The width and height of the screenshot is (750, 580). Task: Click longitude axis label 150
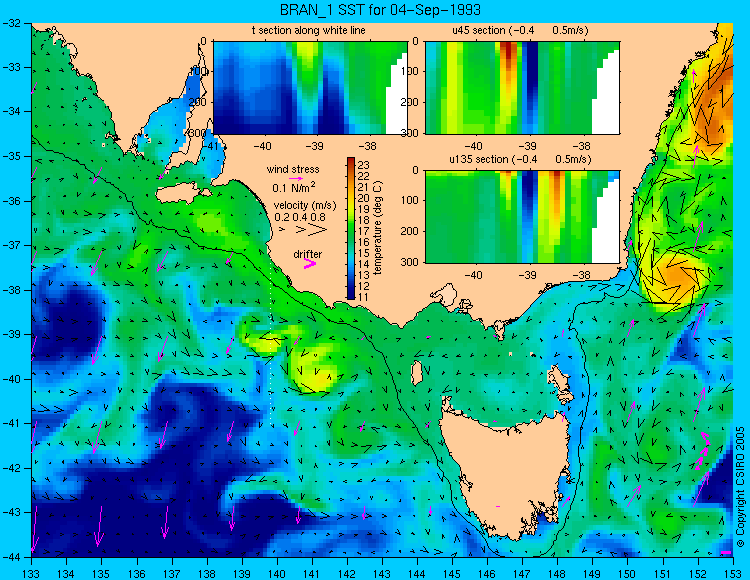pyautogui.click(x=628, y=574)
